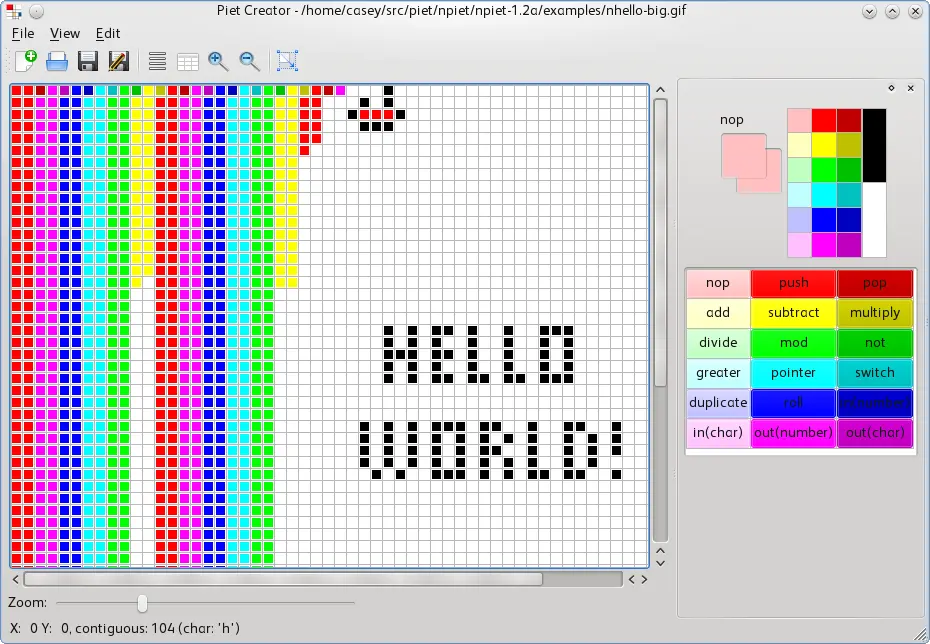Adjust the Zoom slider
Image resolution: width=930 pixels, height=644 pixels.
coord(141,603)
